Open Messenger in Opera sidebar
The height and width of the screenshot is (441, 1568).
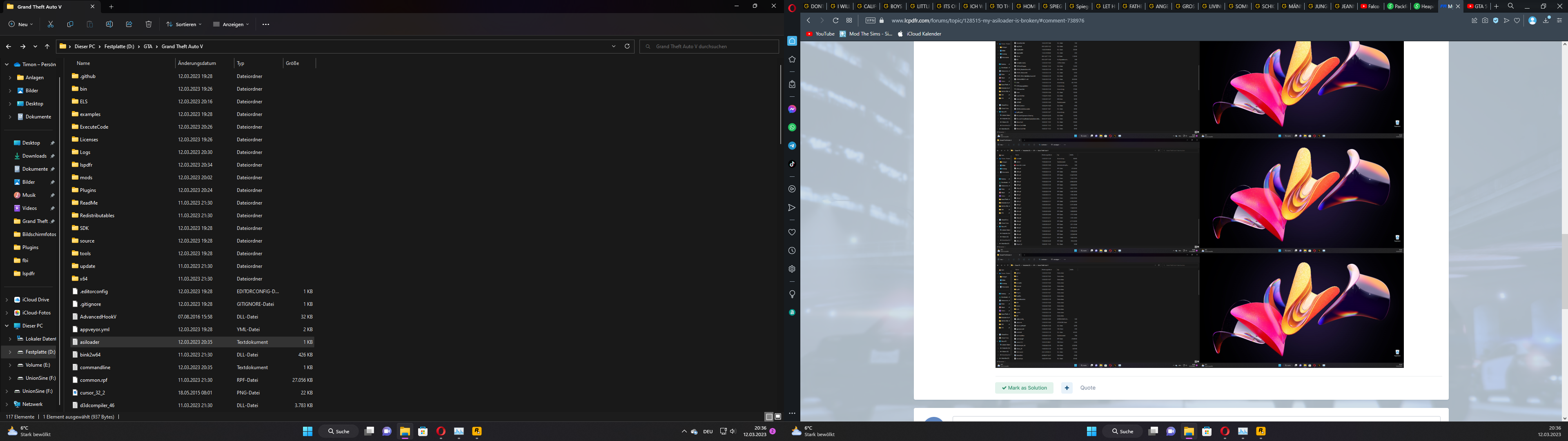click(x=792, y=109)
